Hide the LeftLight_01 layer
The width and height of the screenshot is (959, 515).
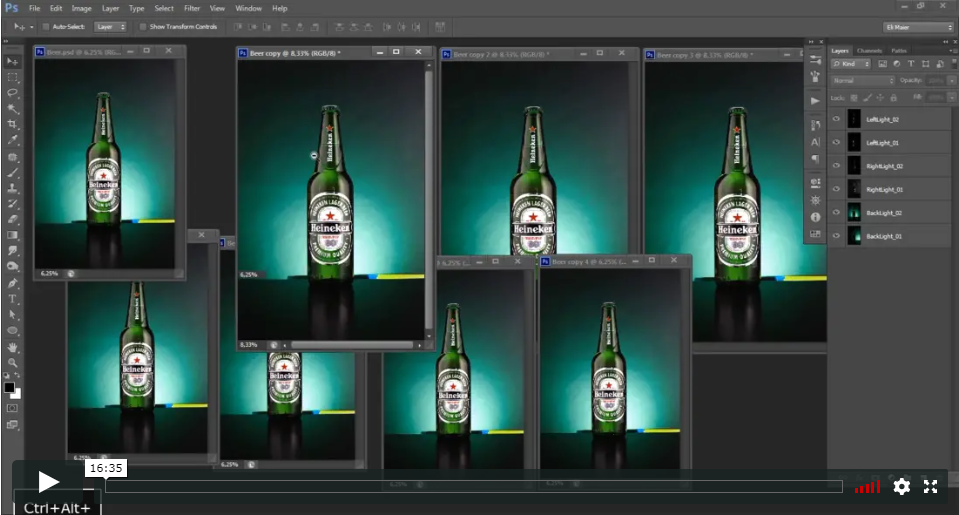[836, 143]
